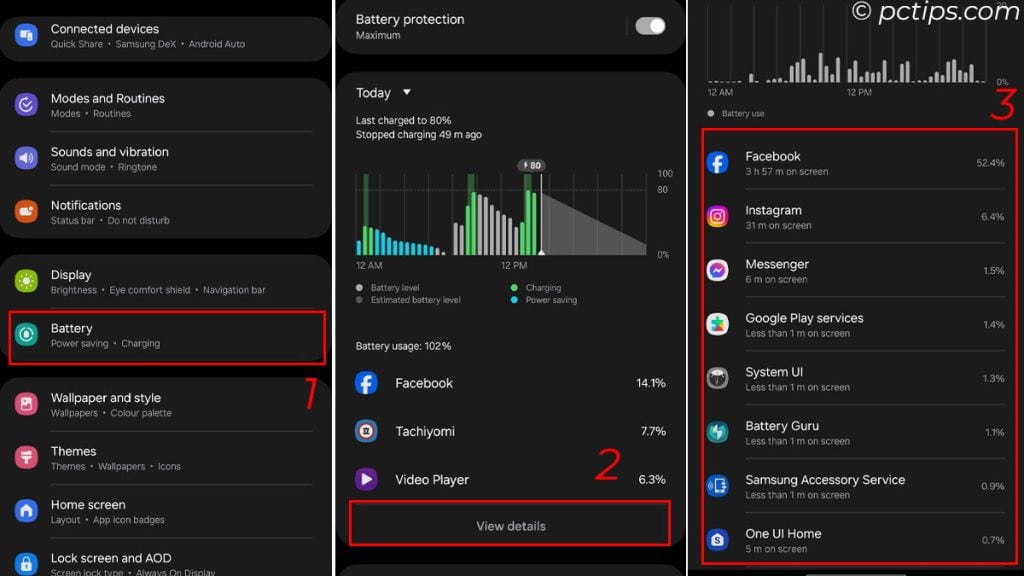Tap the Google Play services icon
This screenshot has height=576, width=1024.
pos(717,324)
